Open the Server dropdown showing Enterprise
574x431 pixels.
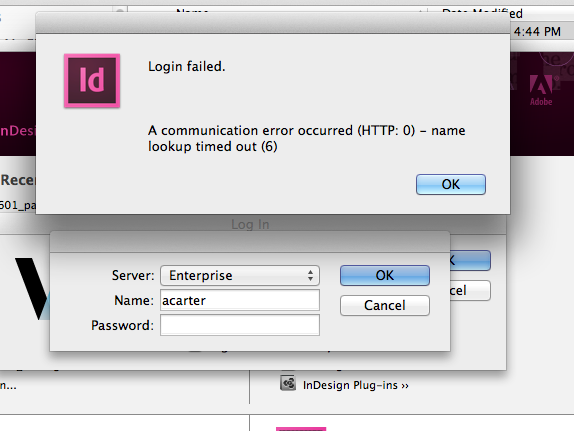pyautogui.click(x=240, y=275)
